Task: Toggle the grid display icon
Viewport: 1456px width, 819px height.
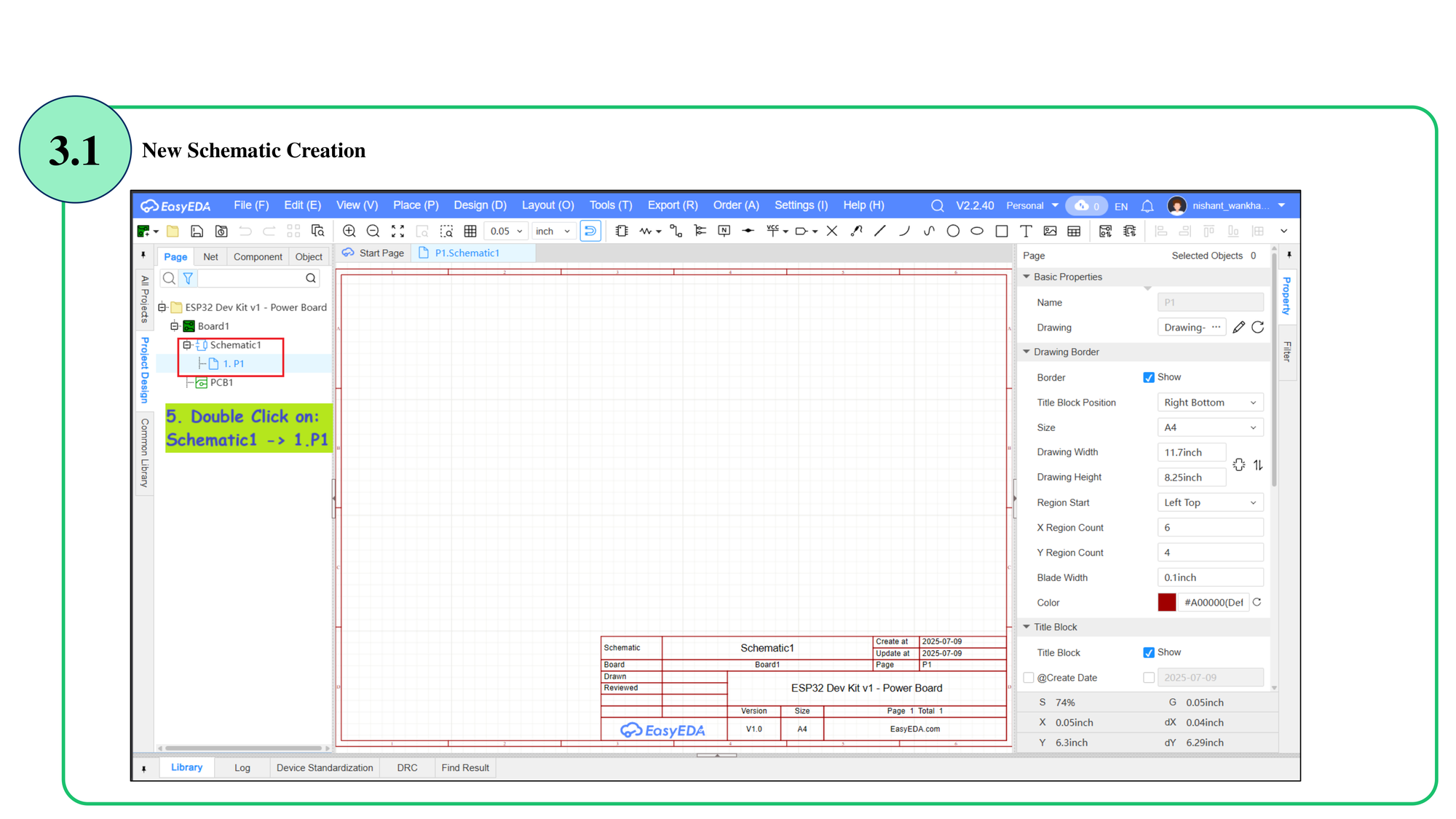Action: pos(470,232)
